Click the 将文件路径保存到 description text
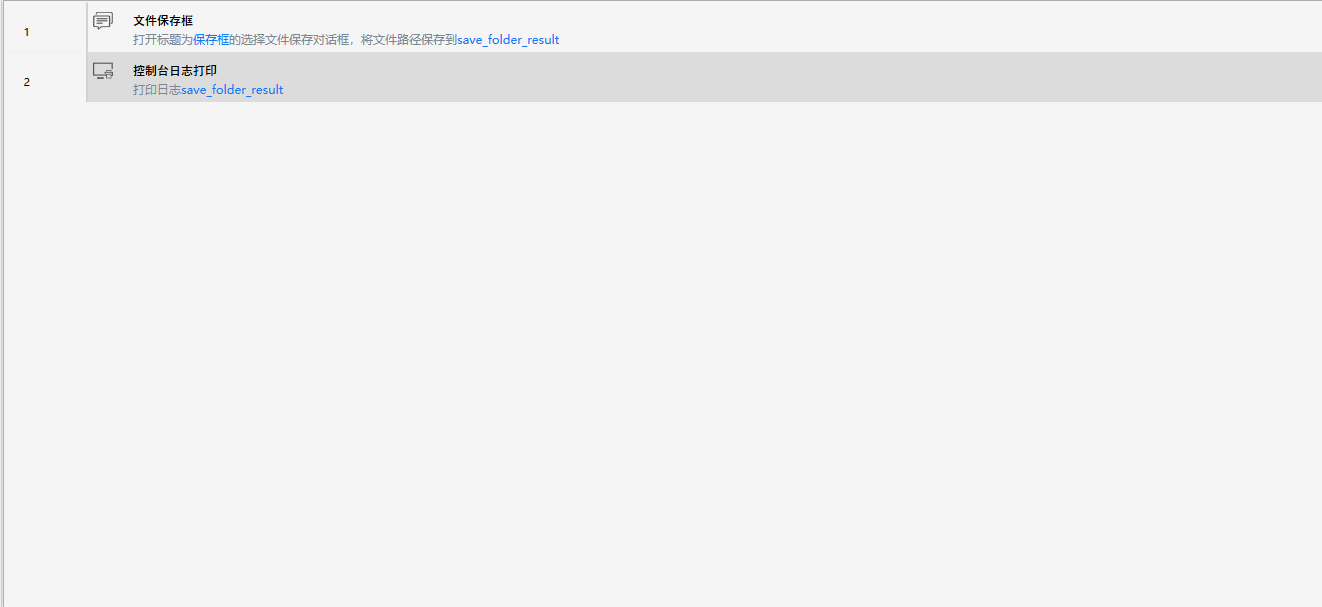Screen dimensions: 1322x607 click(409, 40)
